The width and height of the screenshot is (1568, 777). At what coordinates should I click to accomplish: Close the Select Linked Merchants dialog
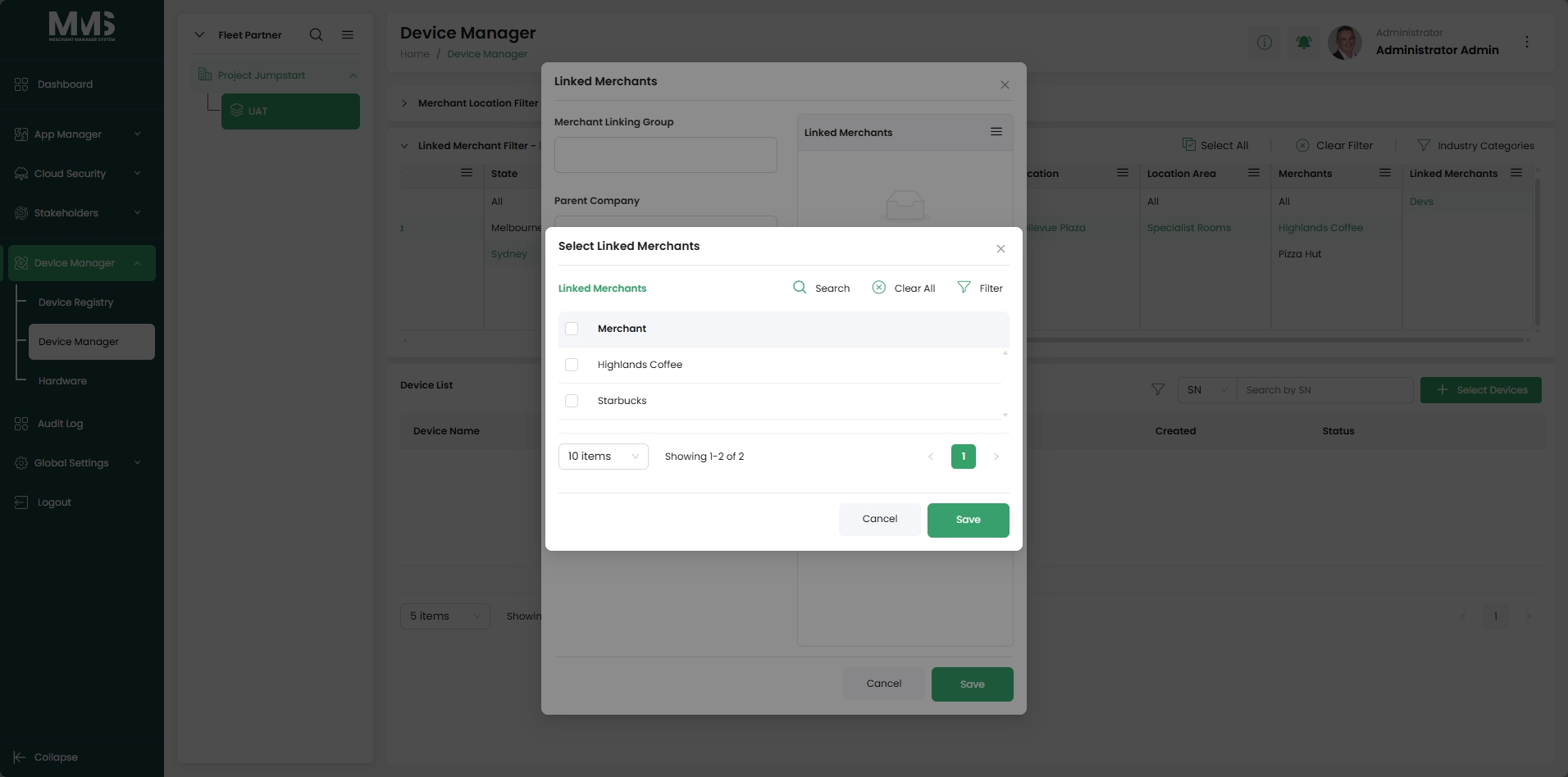coord(1001,249)
